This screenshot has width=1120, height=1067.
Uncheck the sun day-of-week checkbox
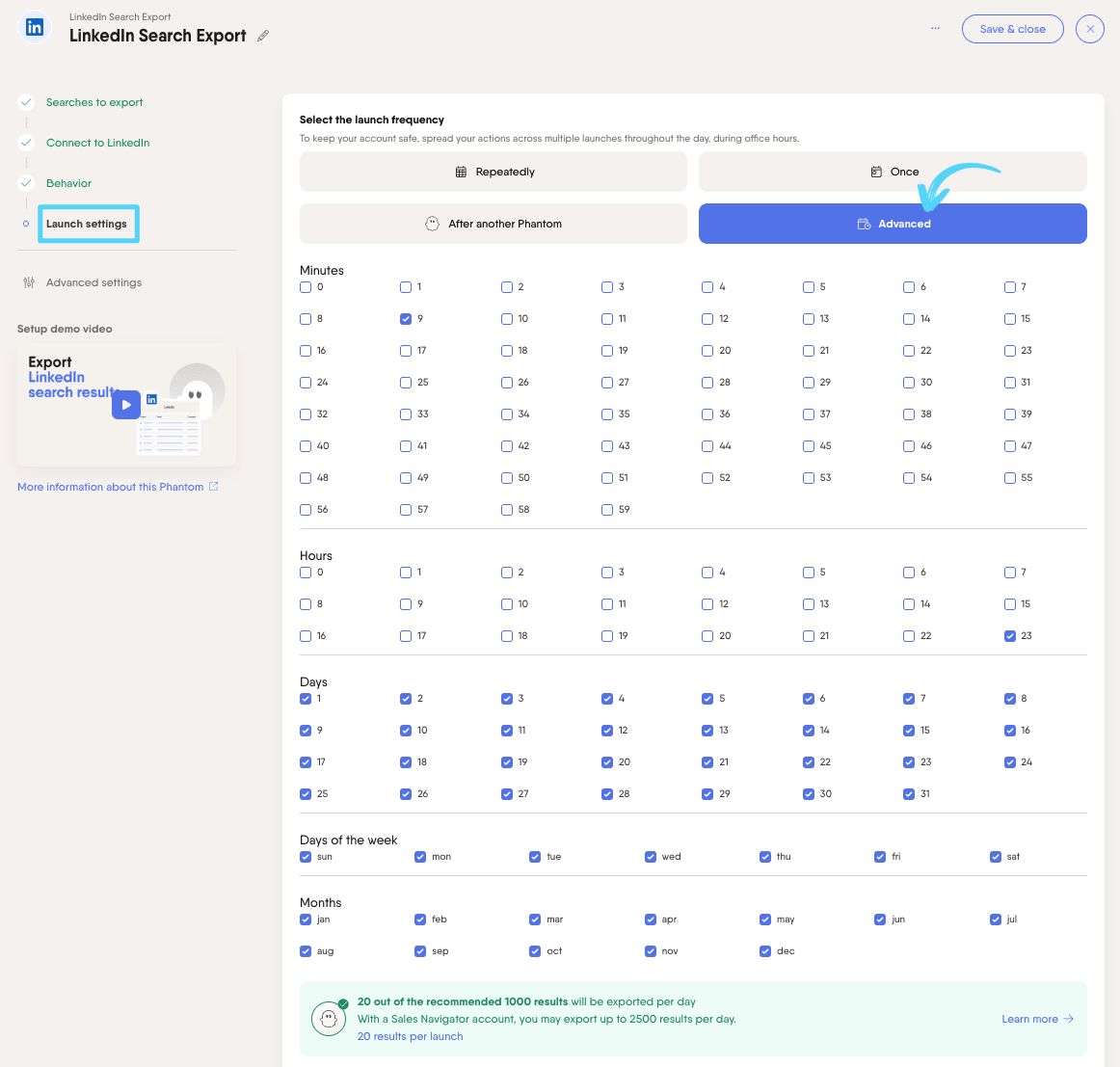tap(306, 857)
